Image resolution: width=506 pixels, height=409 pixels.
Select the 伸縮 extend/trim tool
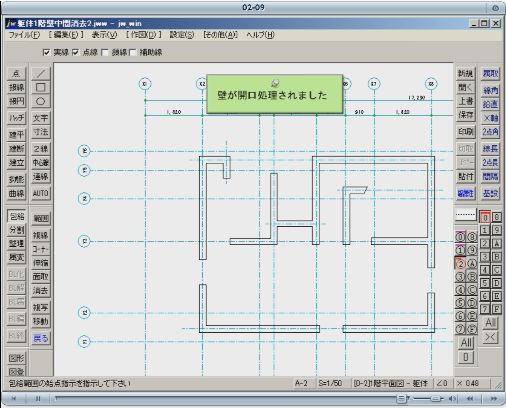tap(41, 263)
